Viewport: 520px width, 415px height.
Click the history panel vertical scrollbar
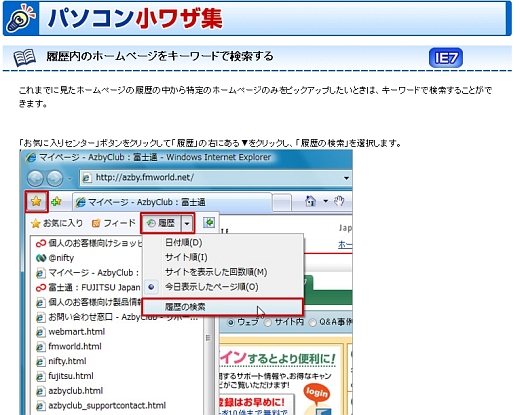tap(208, 365)
